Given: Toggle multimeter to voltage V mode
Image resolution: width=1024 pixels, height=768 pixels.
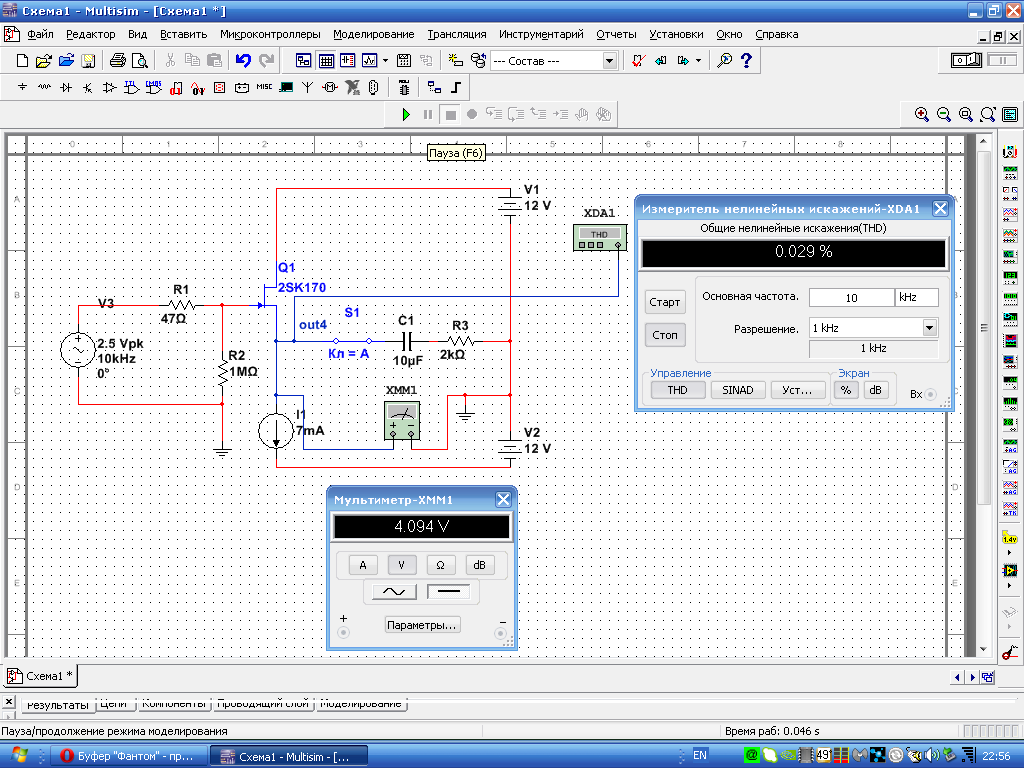Looking at the screenshot, I should click(x=402, y=565).
